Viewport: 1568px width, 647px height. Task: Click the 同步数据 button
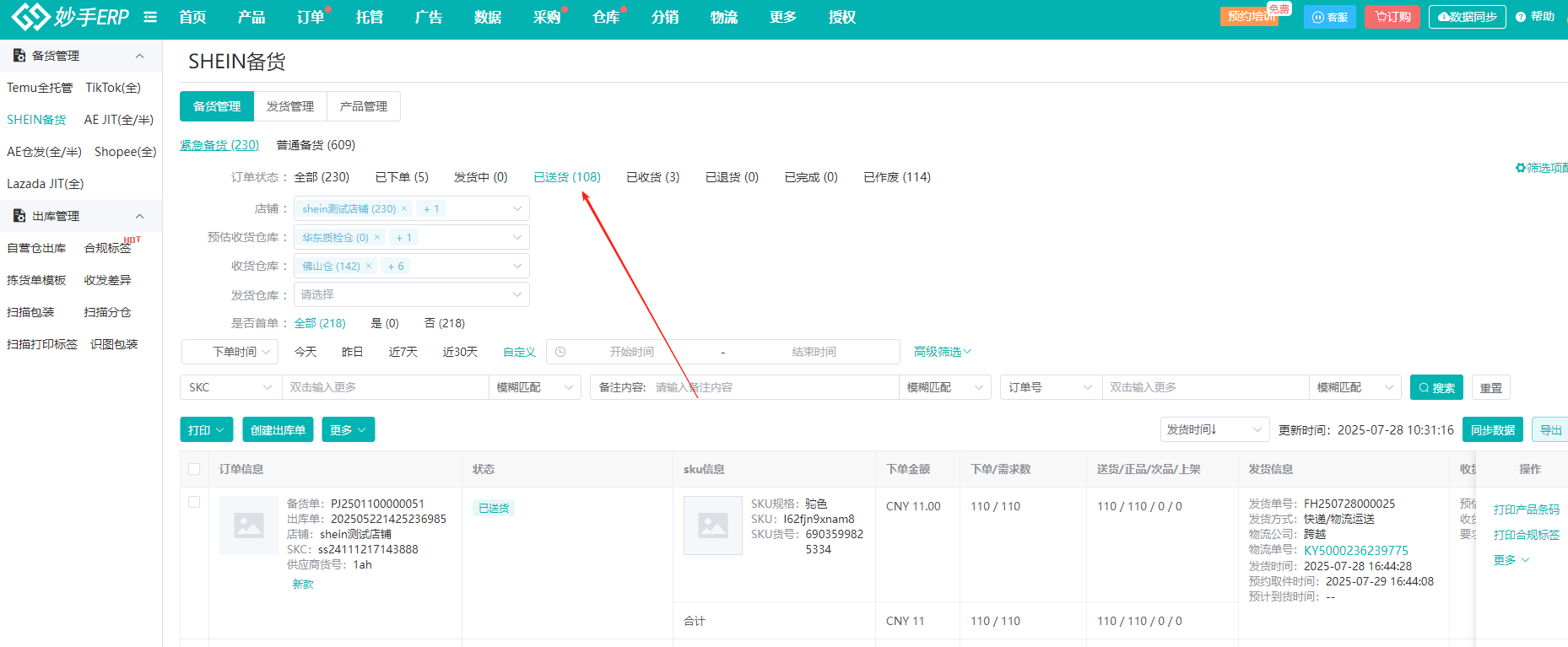(1493, 429)
